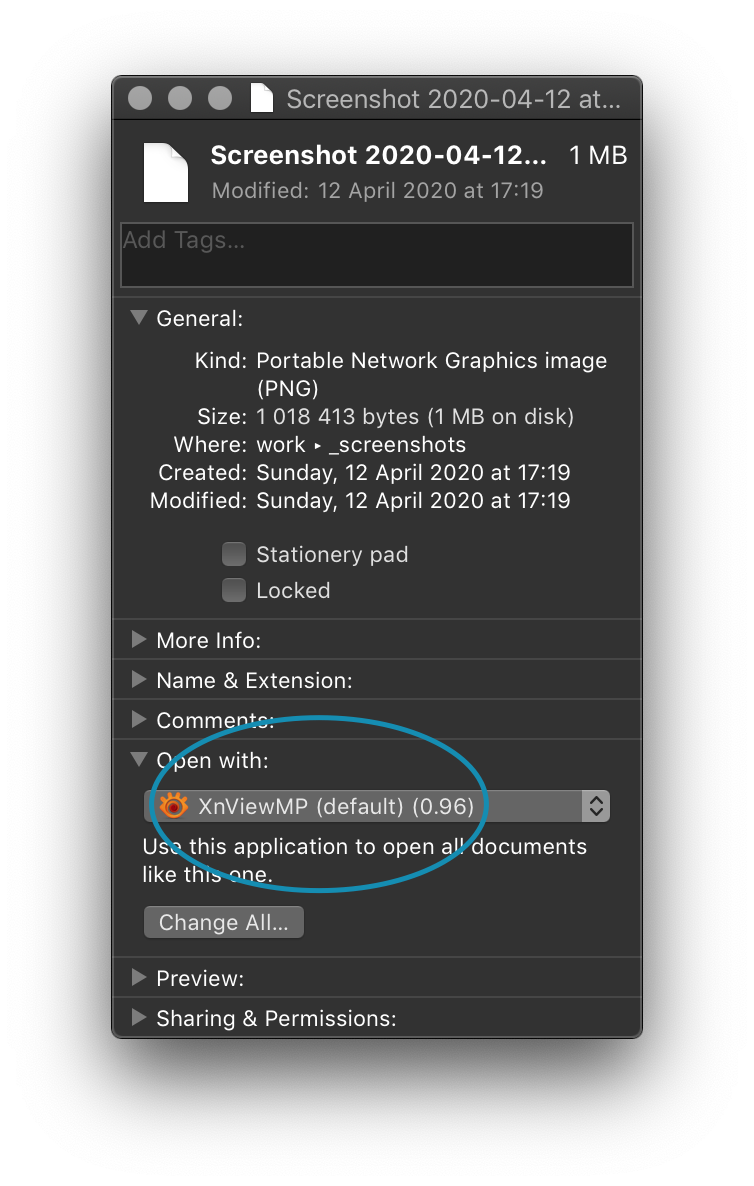This screenshot has width=754, height=1186.
Task: Expand Sharing & Permissions section
Action: [x=139, y=1018]
